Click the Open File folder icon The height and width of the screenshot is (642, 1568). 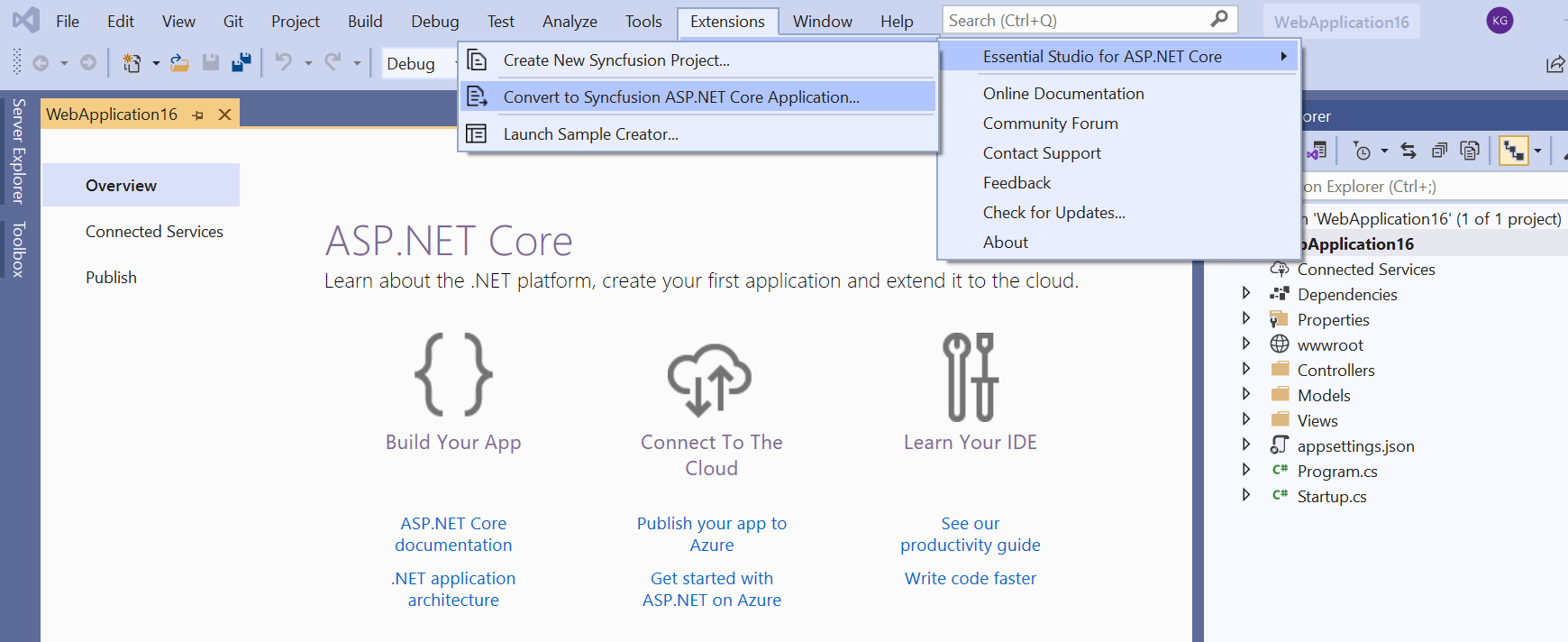click(x=179, y=63)
